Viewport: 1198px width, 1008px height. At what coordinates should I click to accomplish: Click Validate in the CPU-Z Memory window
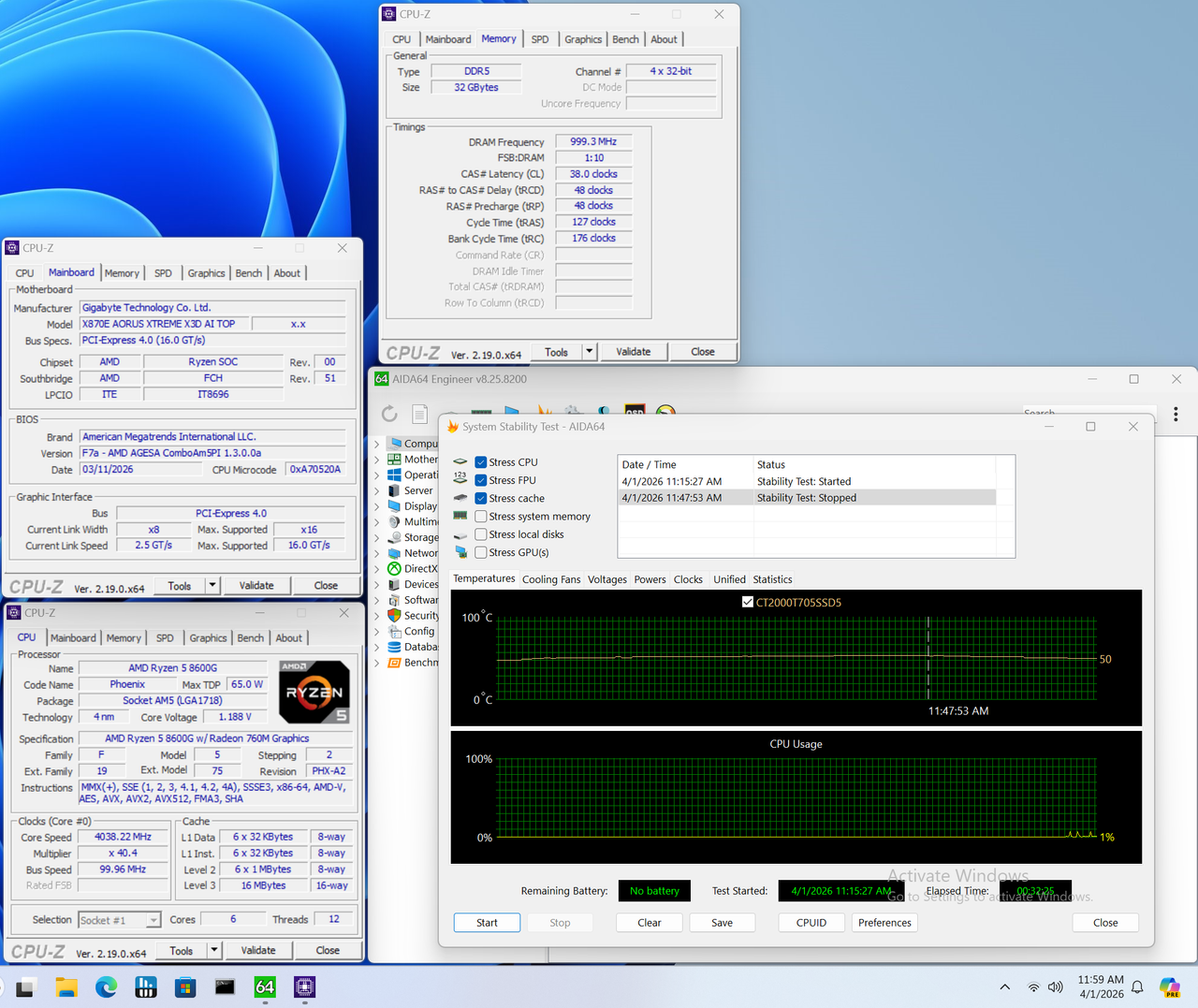(x=634, y=352)
